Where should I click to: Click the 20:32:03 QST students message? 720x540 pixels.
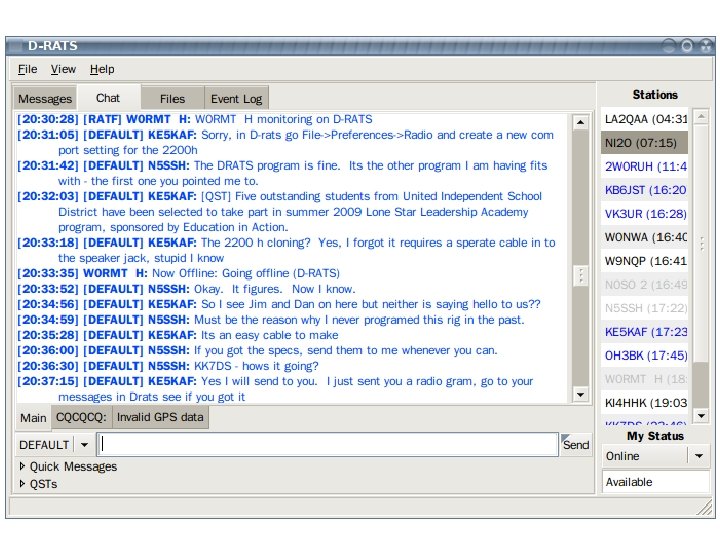[x=280, y=212]
